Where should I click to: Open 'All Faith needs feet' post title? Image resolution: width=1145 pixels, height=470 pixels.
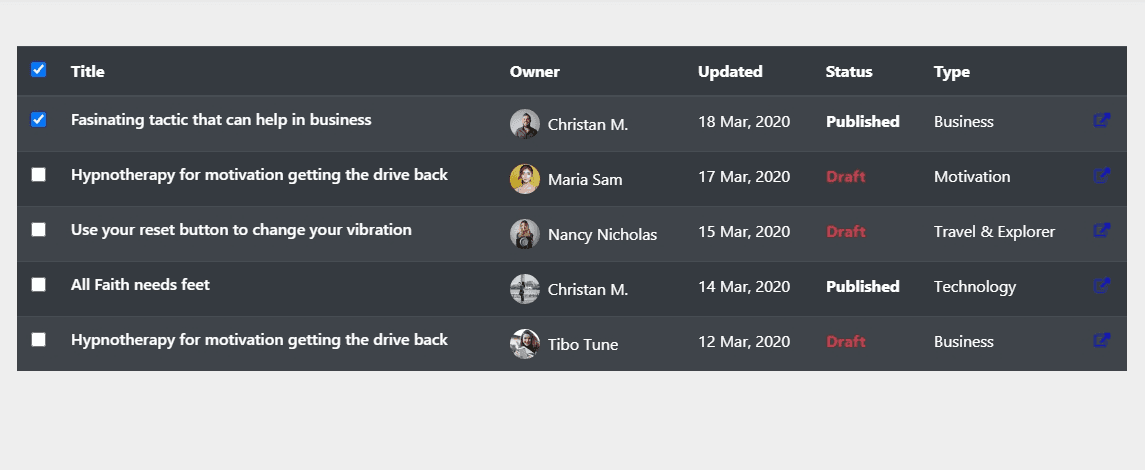point(140,285)
